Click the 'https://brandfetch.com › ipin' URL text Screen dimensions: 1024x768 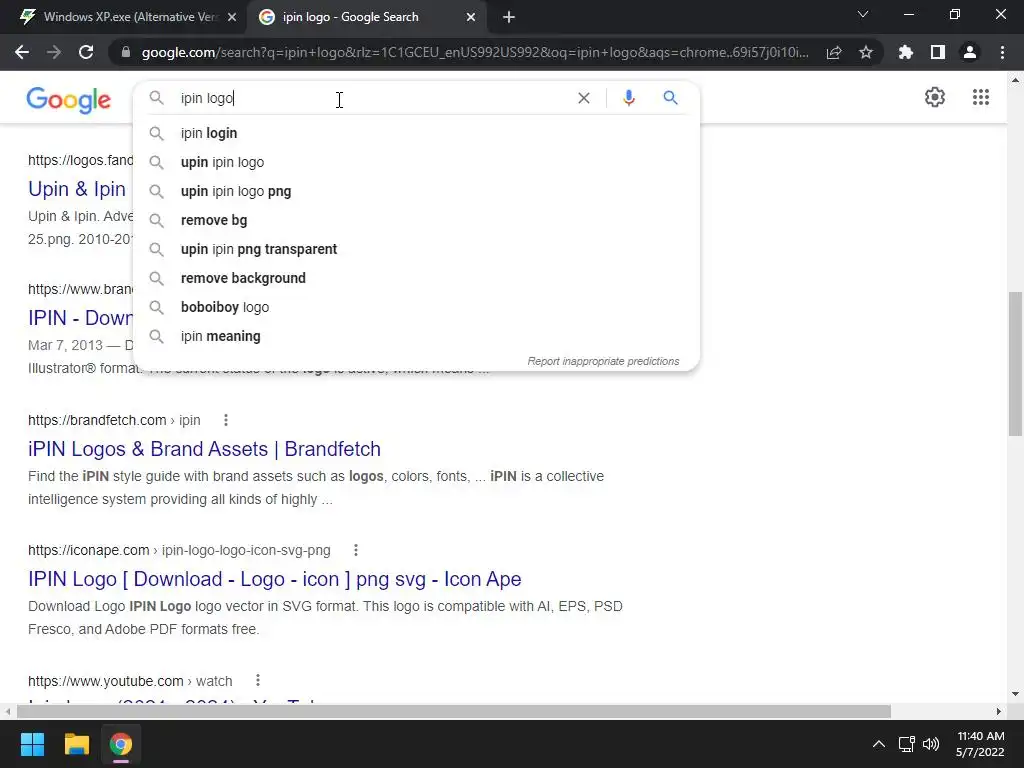pos(114,420)
